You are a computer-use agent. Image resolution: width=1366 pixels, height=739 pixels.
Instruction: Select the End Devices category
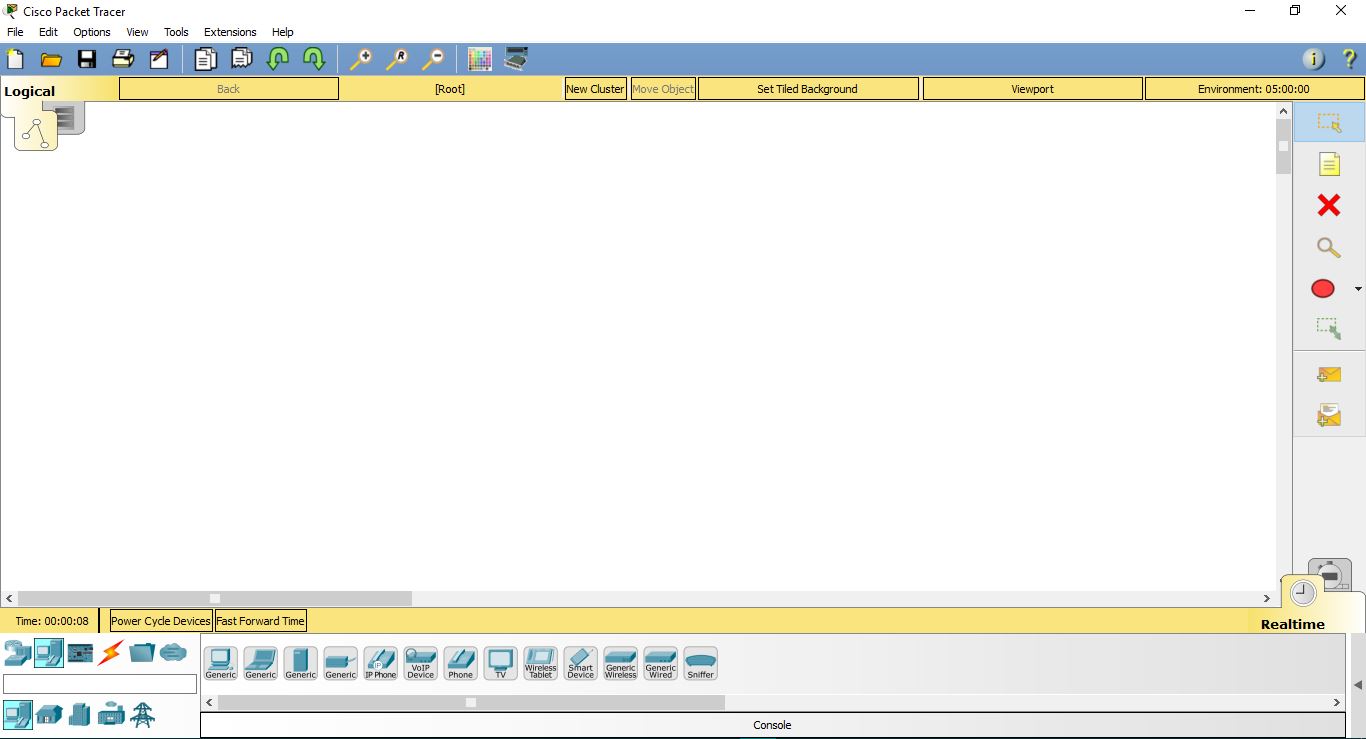click(49, 653)
